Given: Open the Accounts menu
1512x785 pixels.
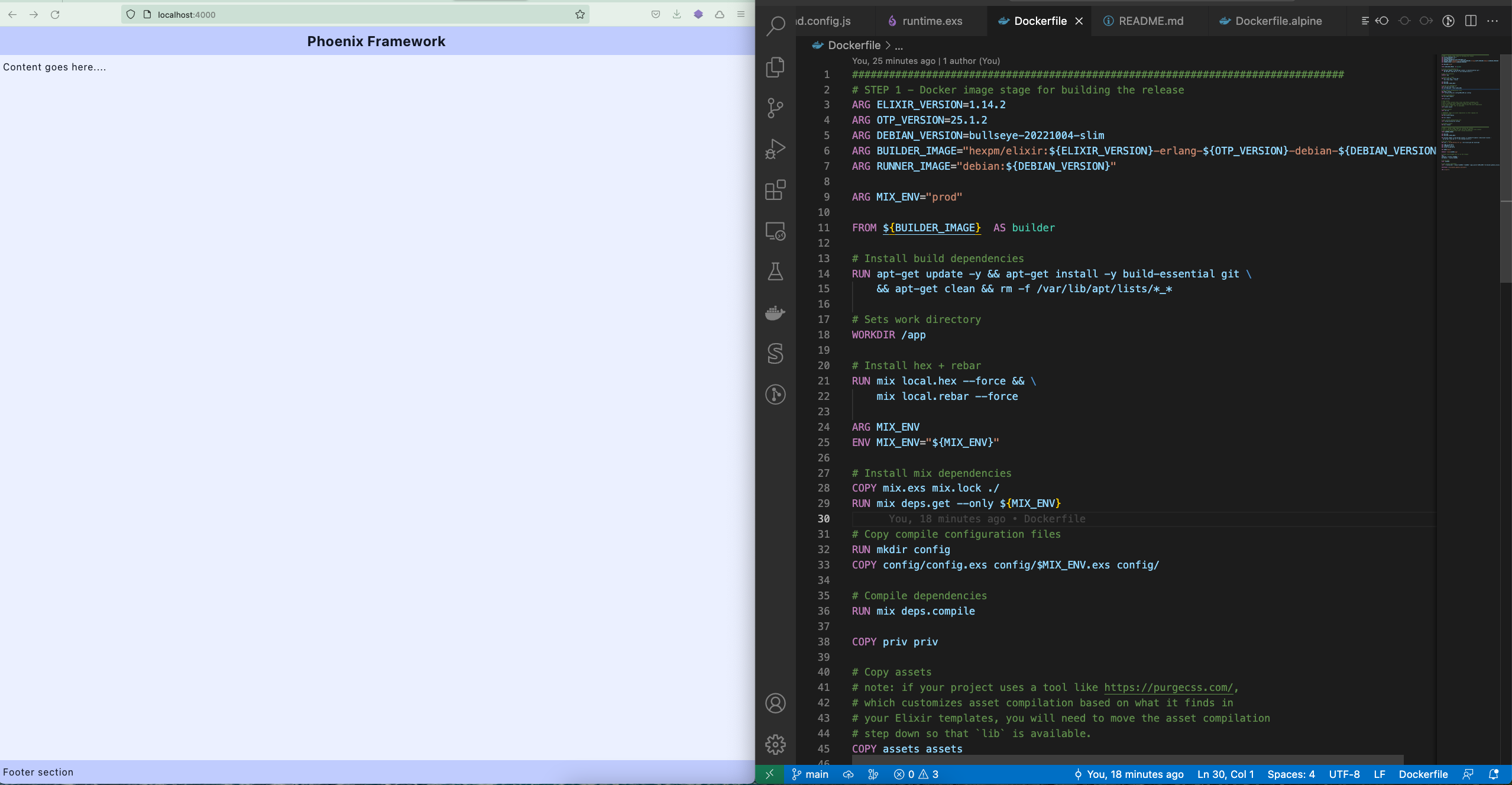Looking at the screenshot, I should (x=775, y=703).
